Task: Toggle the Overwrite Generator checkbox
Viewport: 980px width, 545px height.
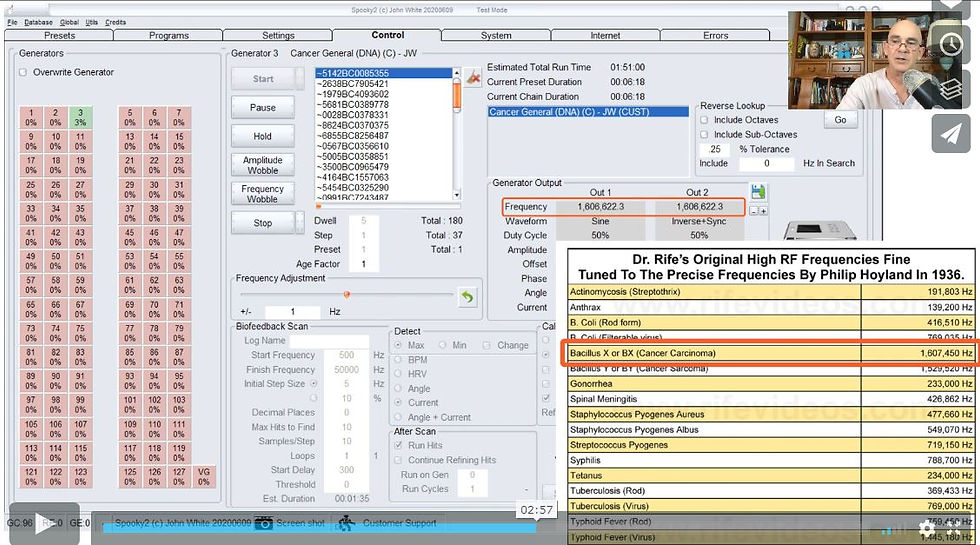Action: coord(23,72)
